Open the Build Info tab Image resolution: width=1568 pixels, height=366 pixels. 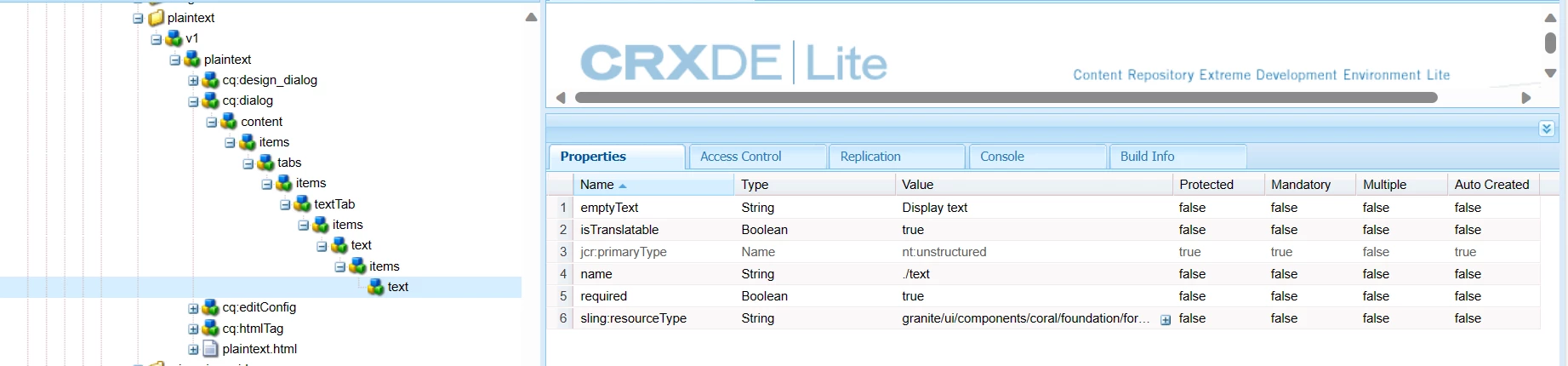[x=1178, y=157]
